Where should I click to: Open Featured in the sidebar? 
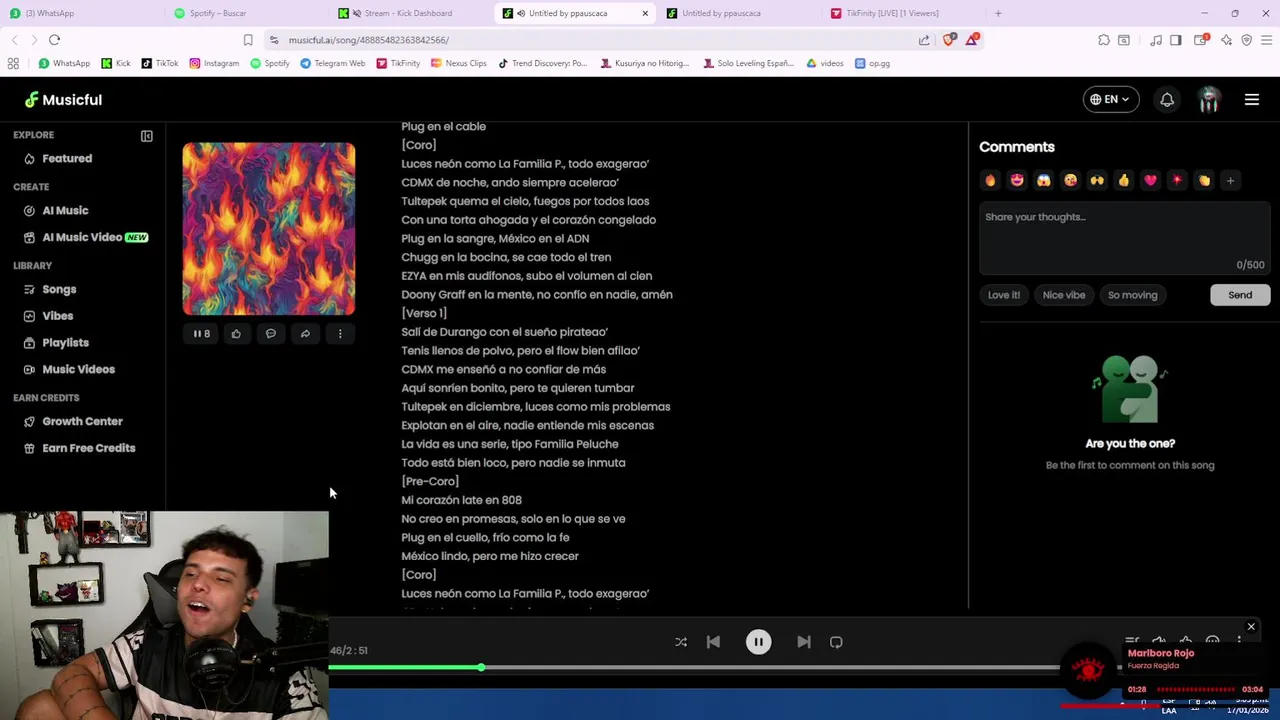pos(67,158)
